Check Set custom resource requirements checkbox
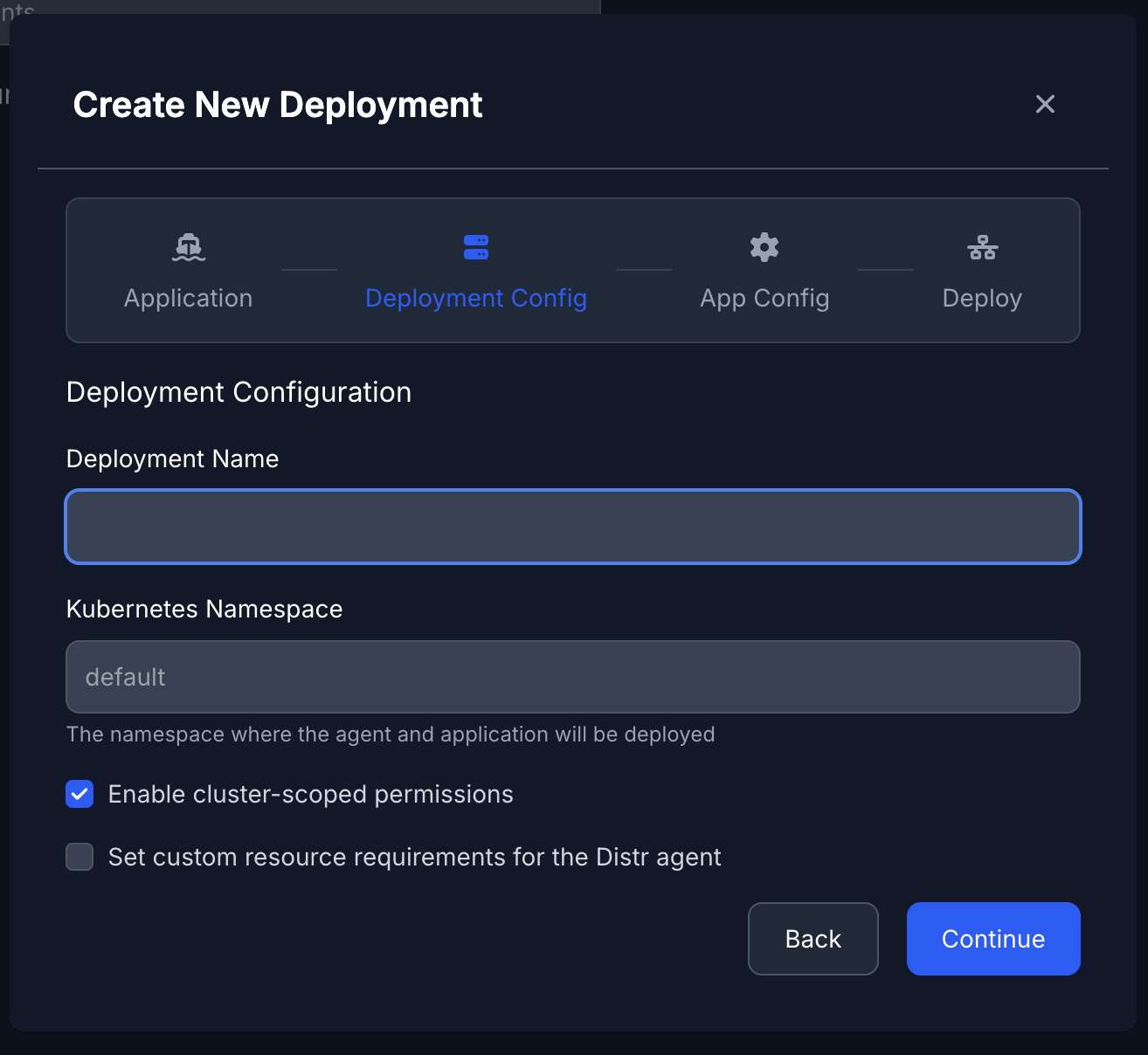The image size is (1148, 1055). point(80,857)
